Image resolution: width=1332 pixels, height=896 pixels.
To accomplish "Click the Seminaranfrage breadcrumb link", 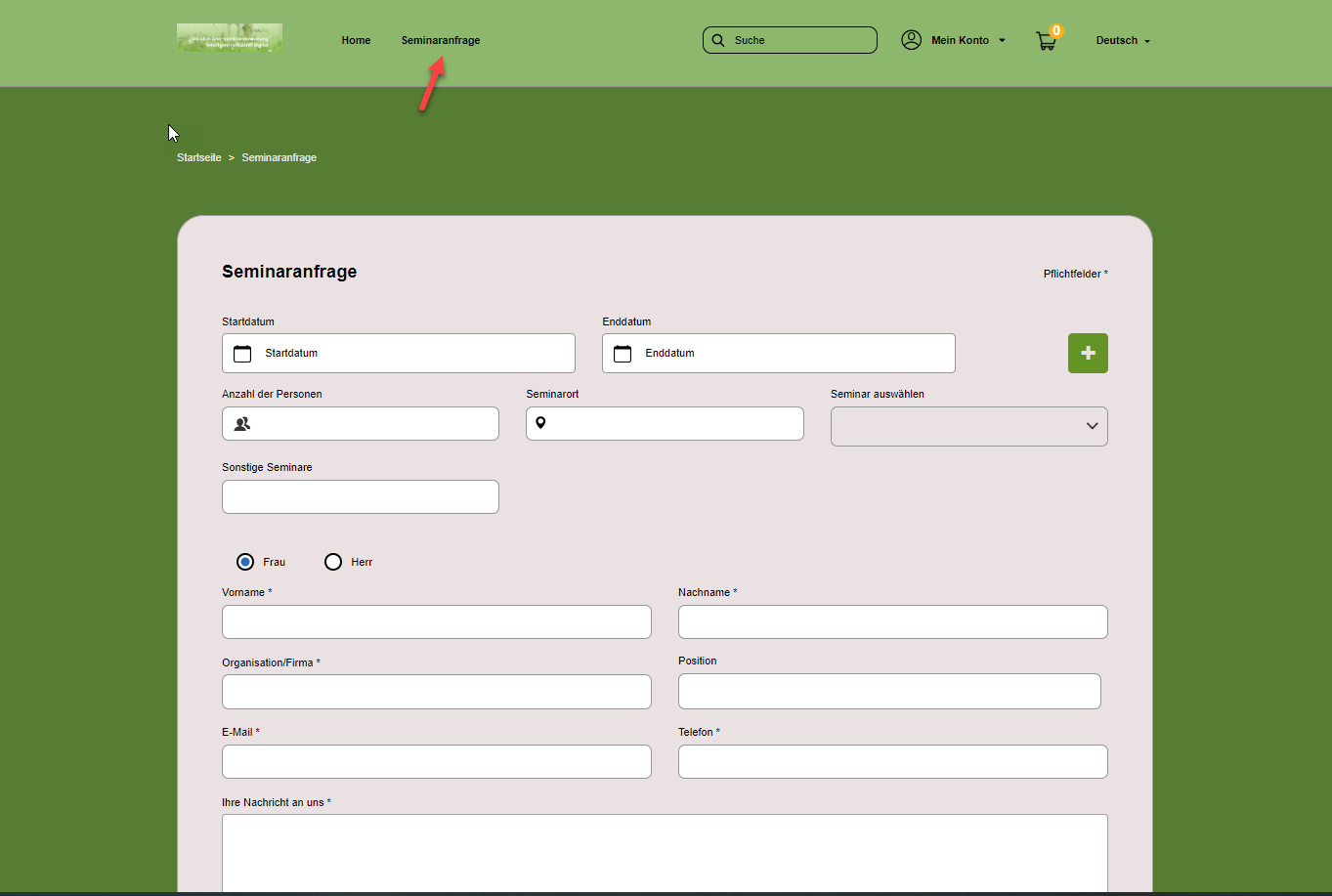I will [x=279, y=157].
